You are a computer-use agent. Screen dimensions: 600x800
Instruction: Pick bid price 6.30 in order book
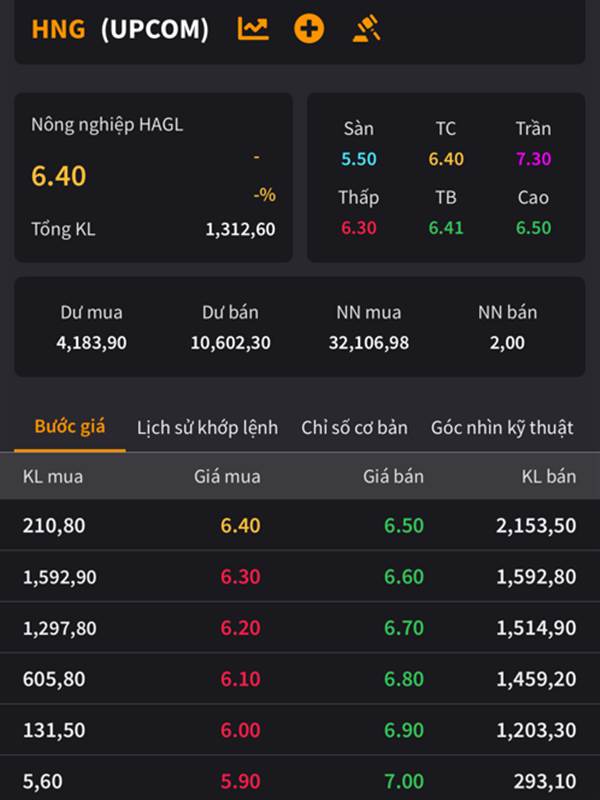coord(240,577)
